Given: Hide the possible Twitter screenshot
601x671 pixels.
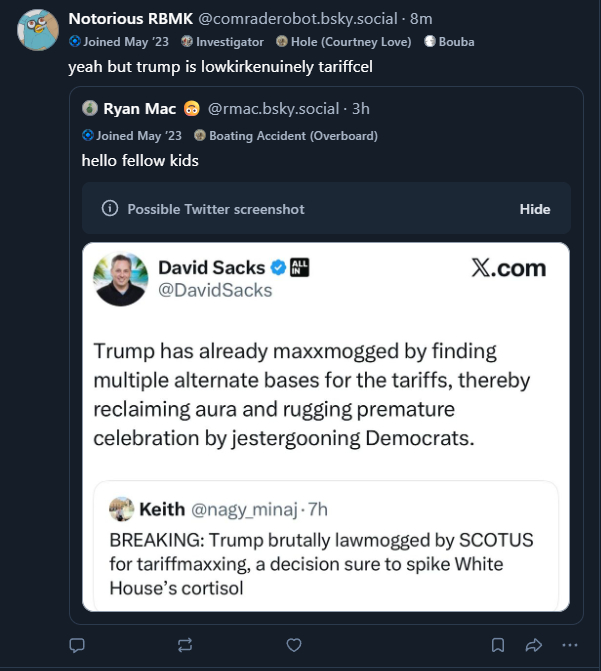Looking at the screenshot, I should click(535, 209).
